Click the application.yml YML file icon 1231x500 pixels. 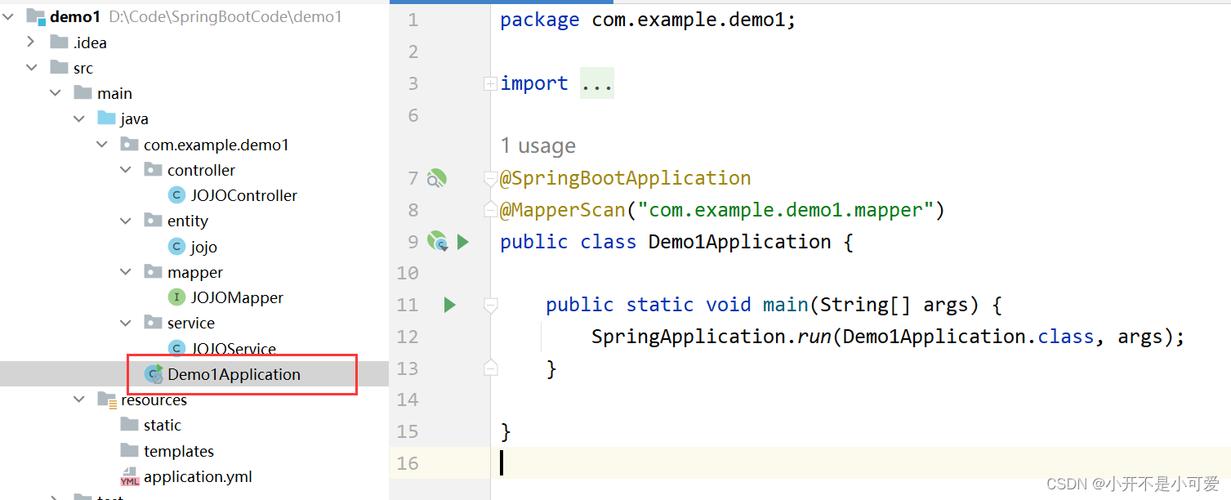pyautogui.click(x=129, y=477)
